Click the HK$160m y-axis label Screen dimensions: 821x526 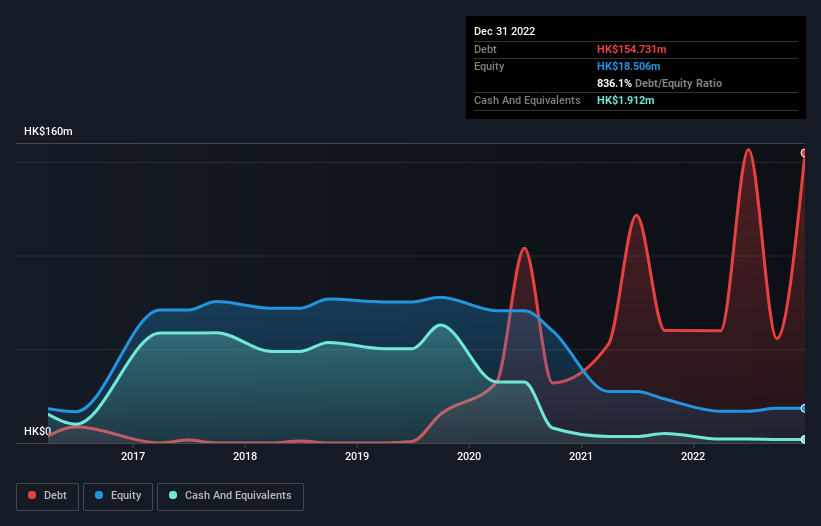pos(48,131)
